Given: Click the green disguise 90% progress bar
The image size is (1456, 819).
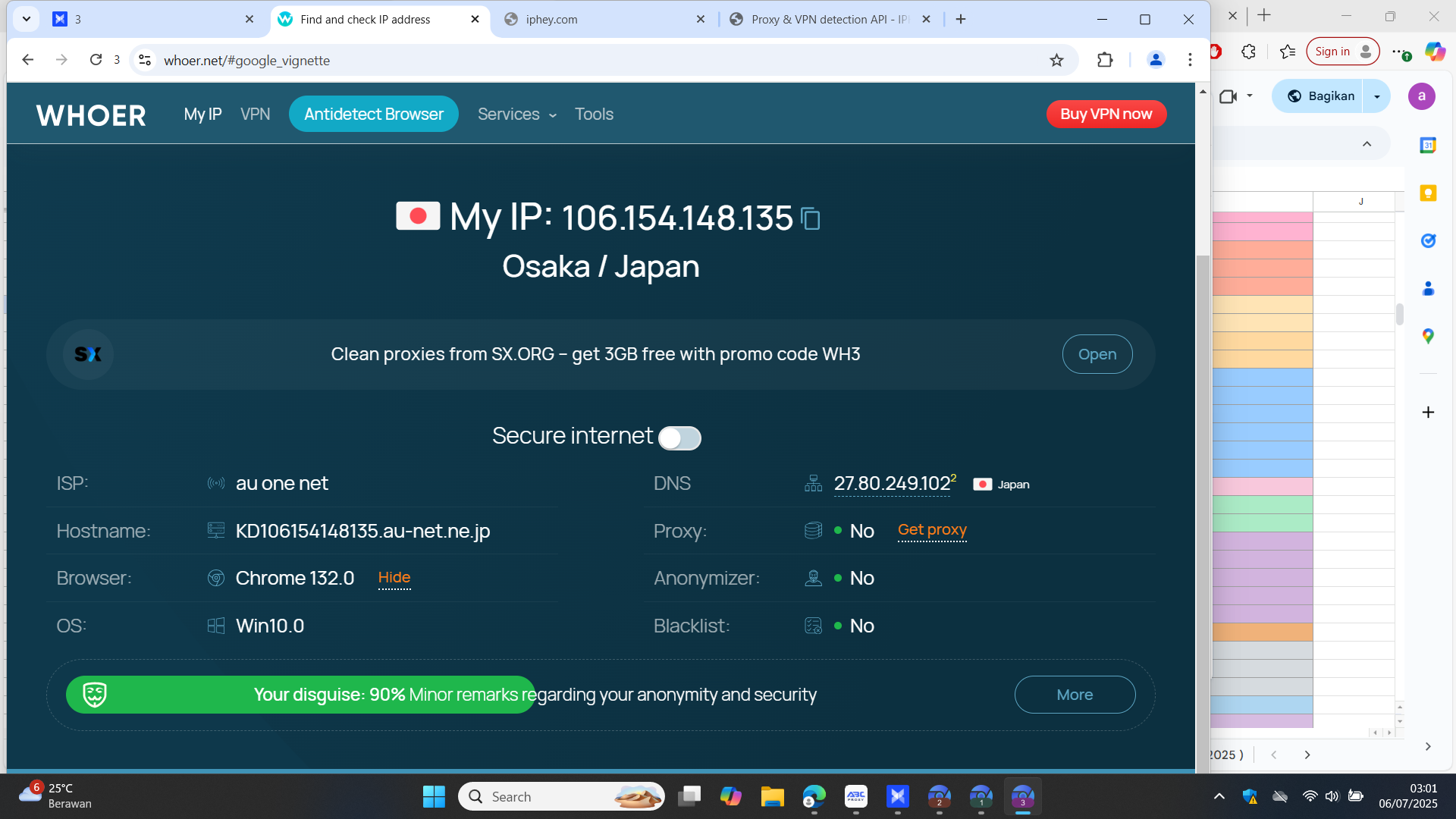Looking at the screenshot, I should [x=300, y=695].
